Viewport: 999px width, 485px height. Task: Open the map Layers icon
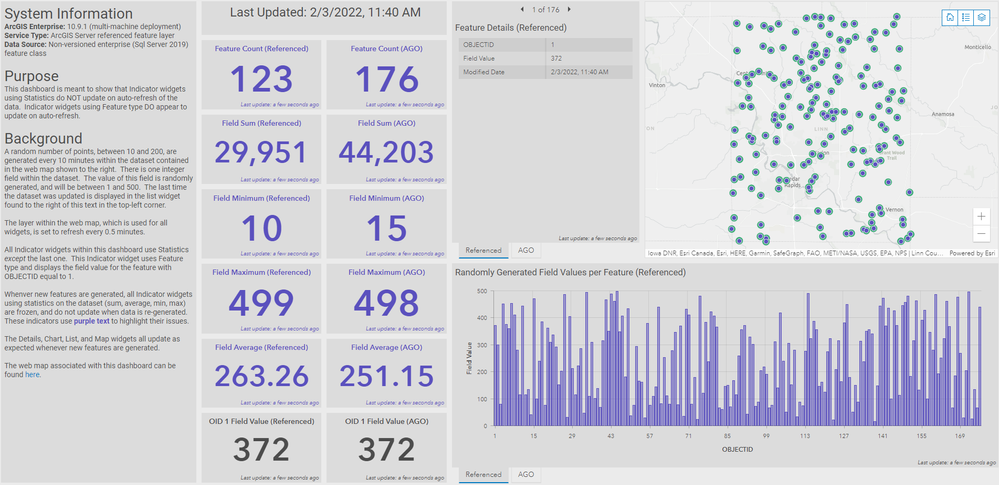(982, 17)
